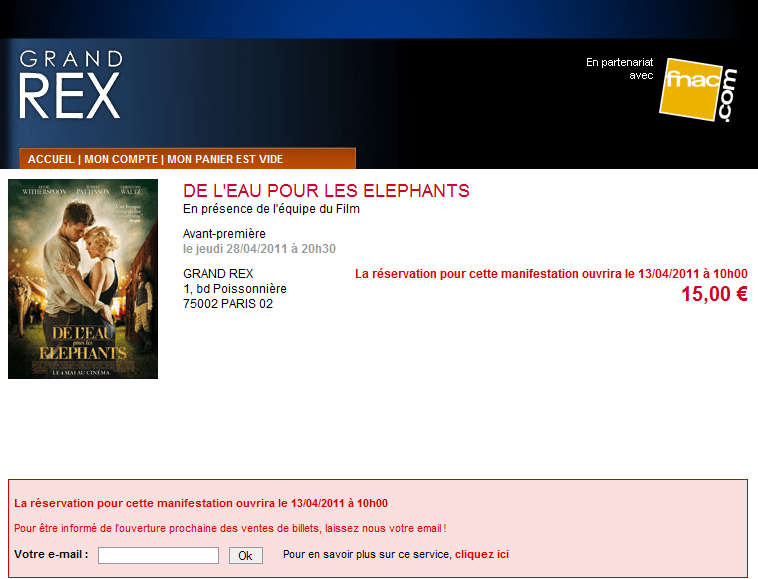Viewport: 758px width, 579px height.
Task: Follow the 'cliquez ici' link
Action: pyautogui.click(x=482, y=554)
